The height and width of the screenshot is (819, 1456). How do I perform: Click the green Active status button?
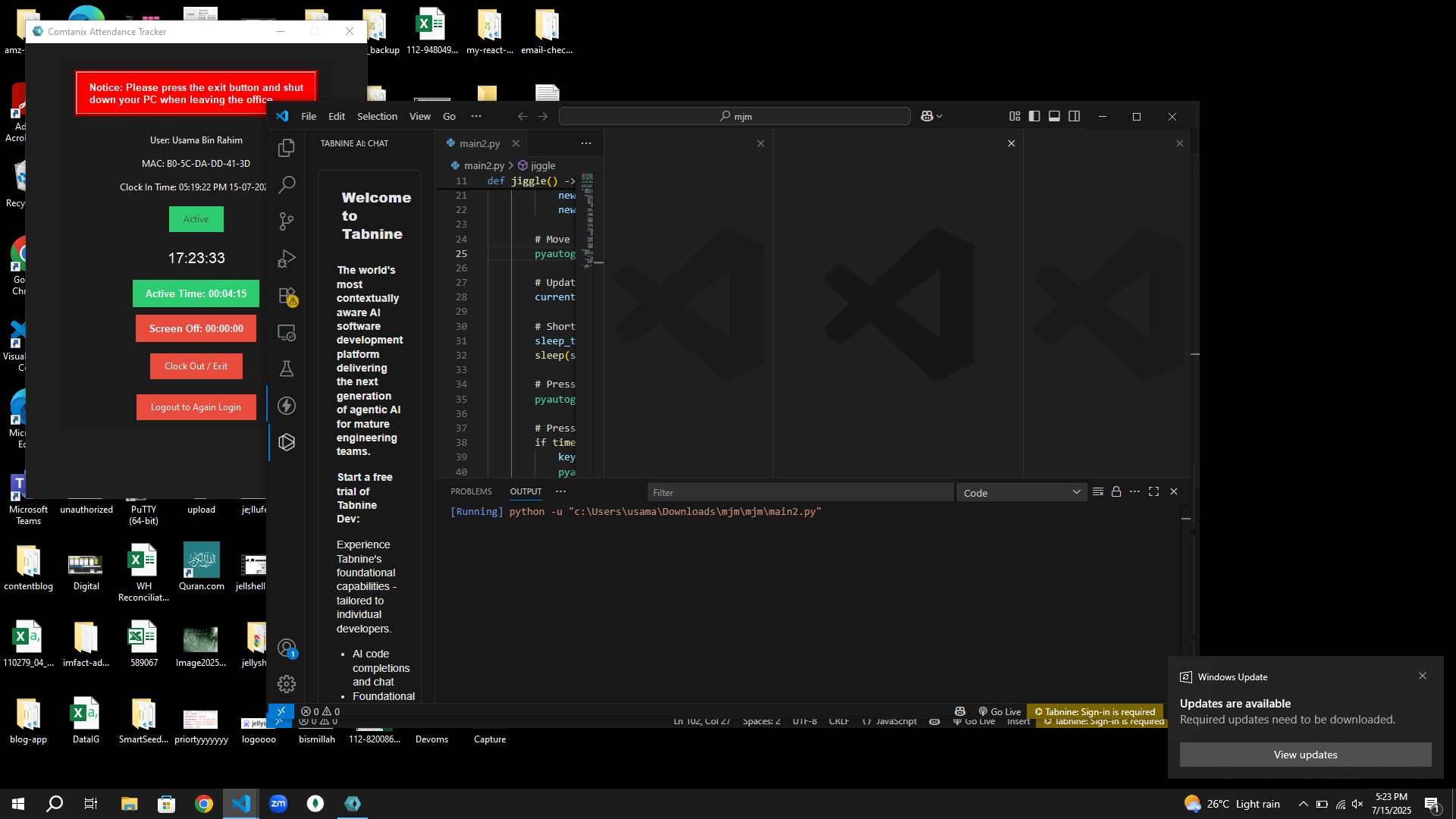coord(196,219)
